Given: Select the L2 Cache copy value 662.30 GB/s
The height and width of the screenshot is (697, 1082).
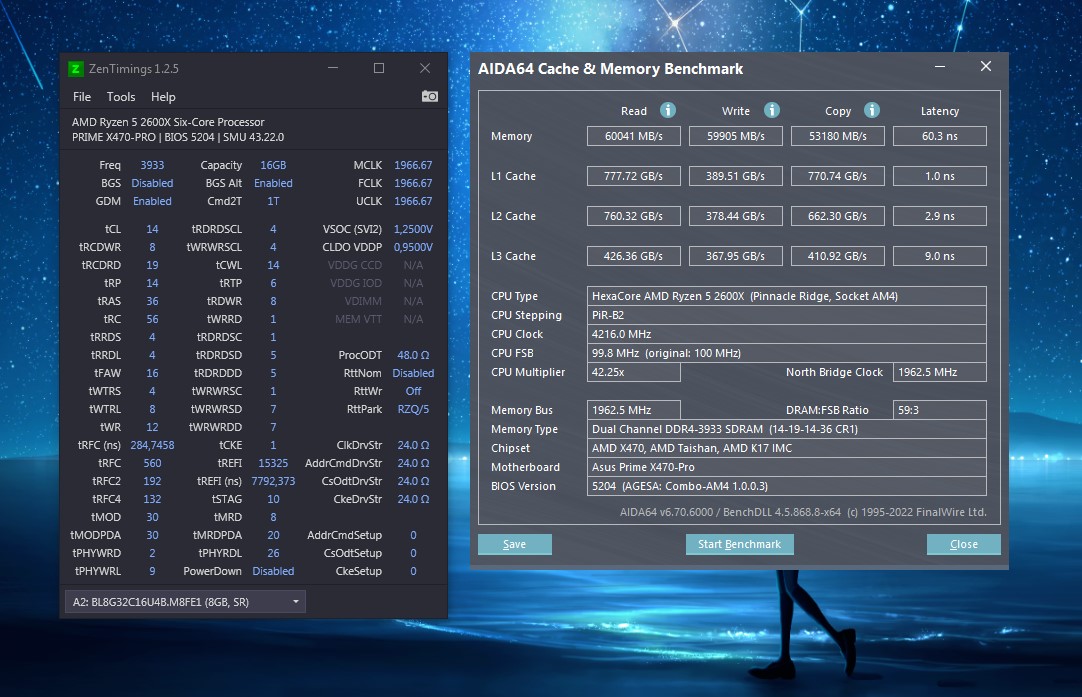Looking at the screenshot, I should (x=838, y=216).
